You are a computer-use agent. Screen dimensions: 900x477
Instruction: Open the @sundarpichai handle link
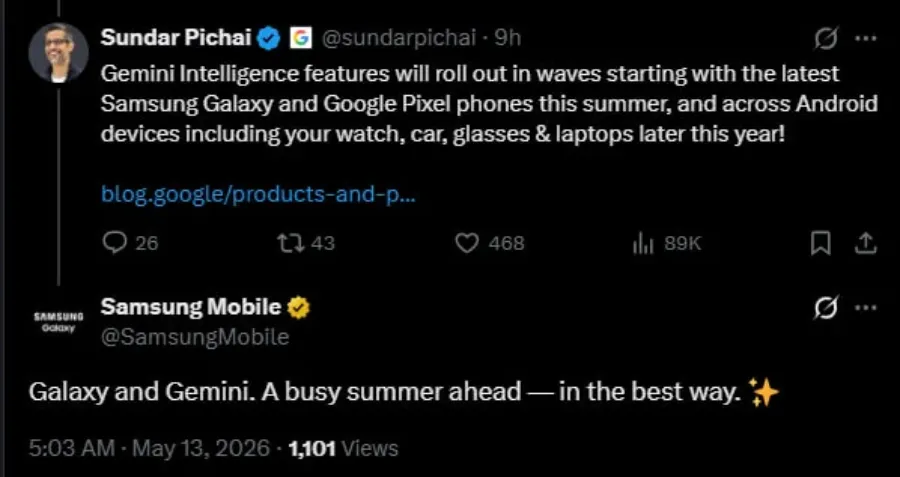click(398, 38)
